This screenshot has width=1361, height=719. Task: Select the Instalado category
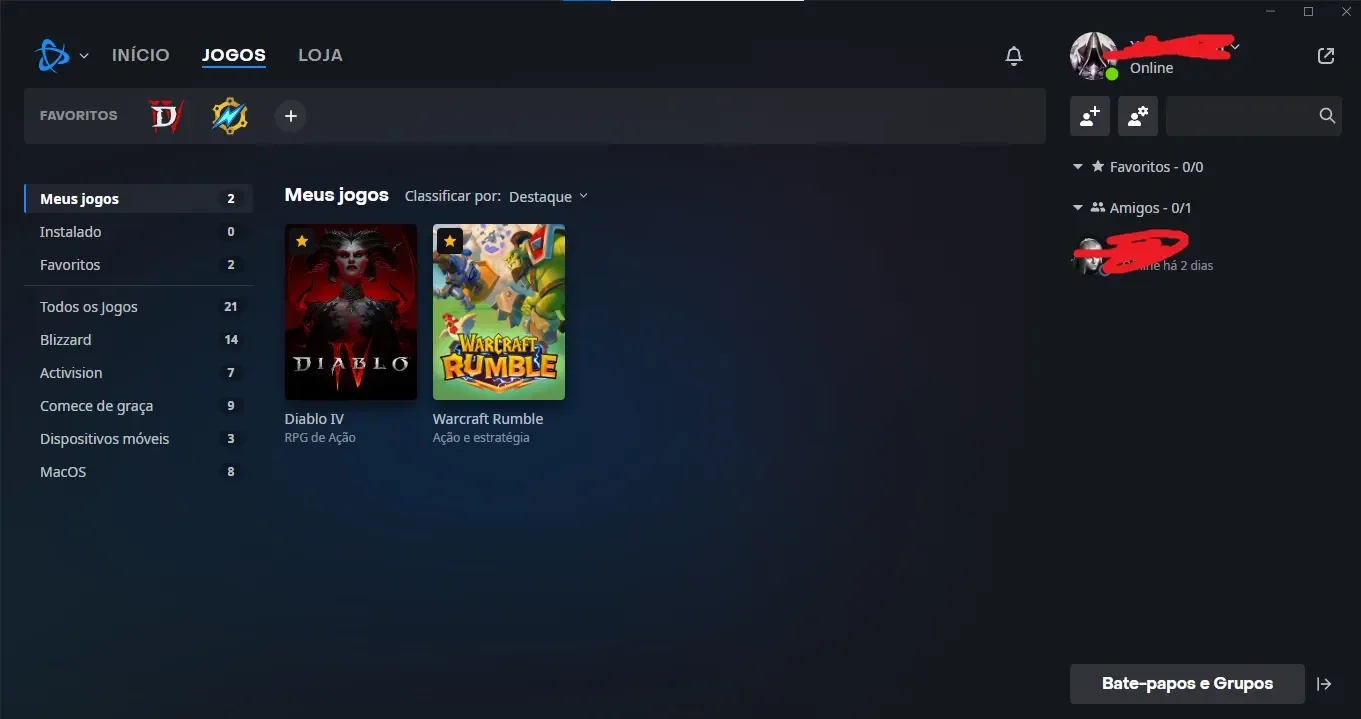click(138, 232)
